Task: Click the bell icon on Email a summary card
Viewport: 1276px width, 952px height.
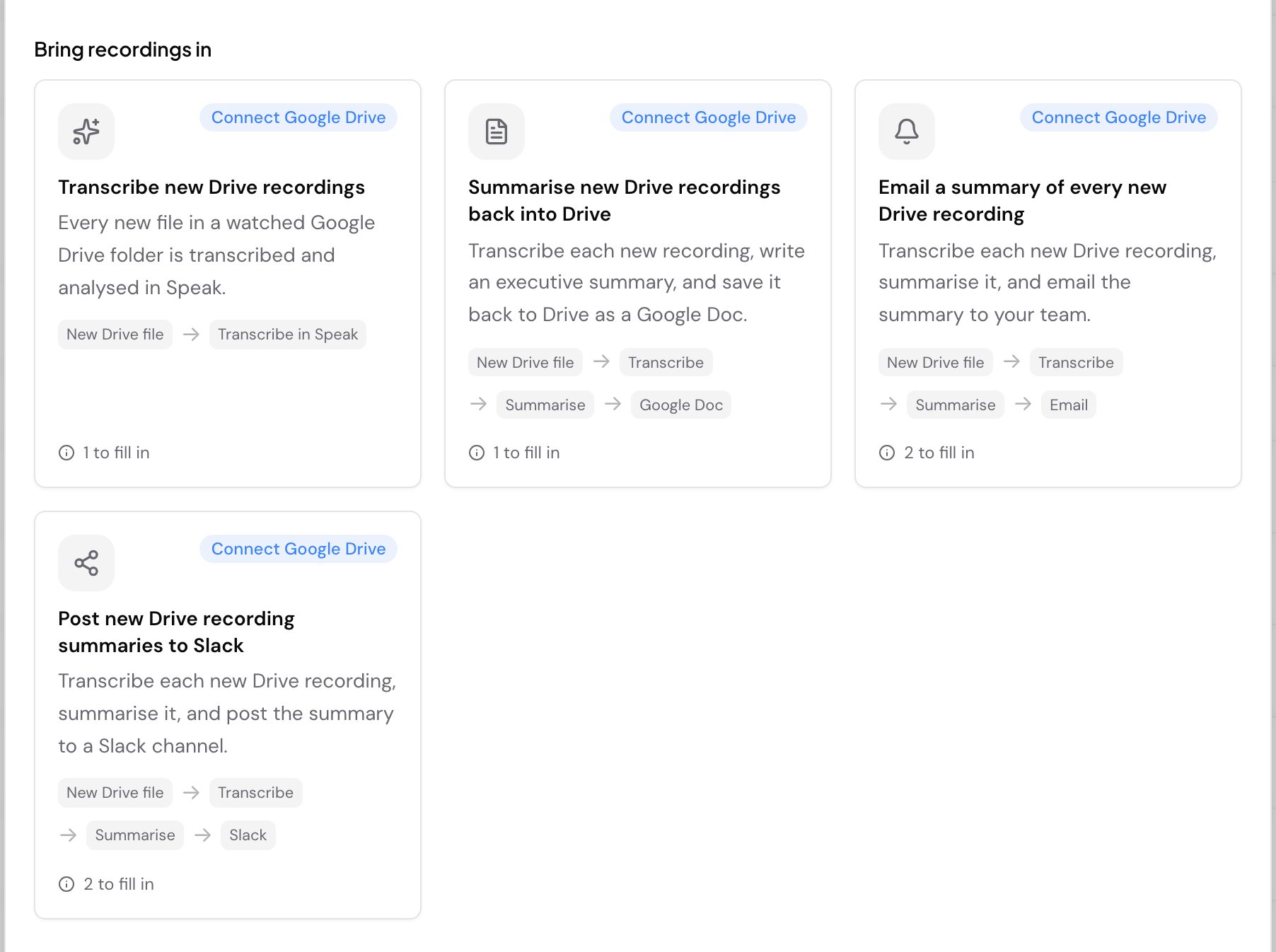Action: (x=907, y=132)
